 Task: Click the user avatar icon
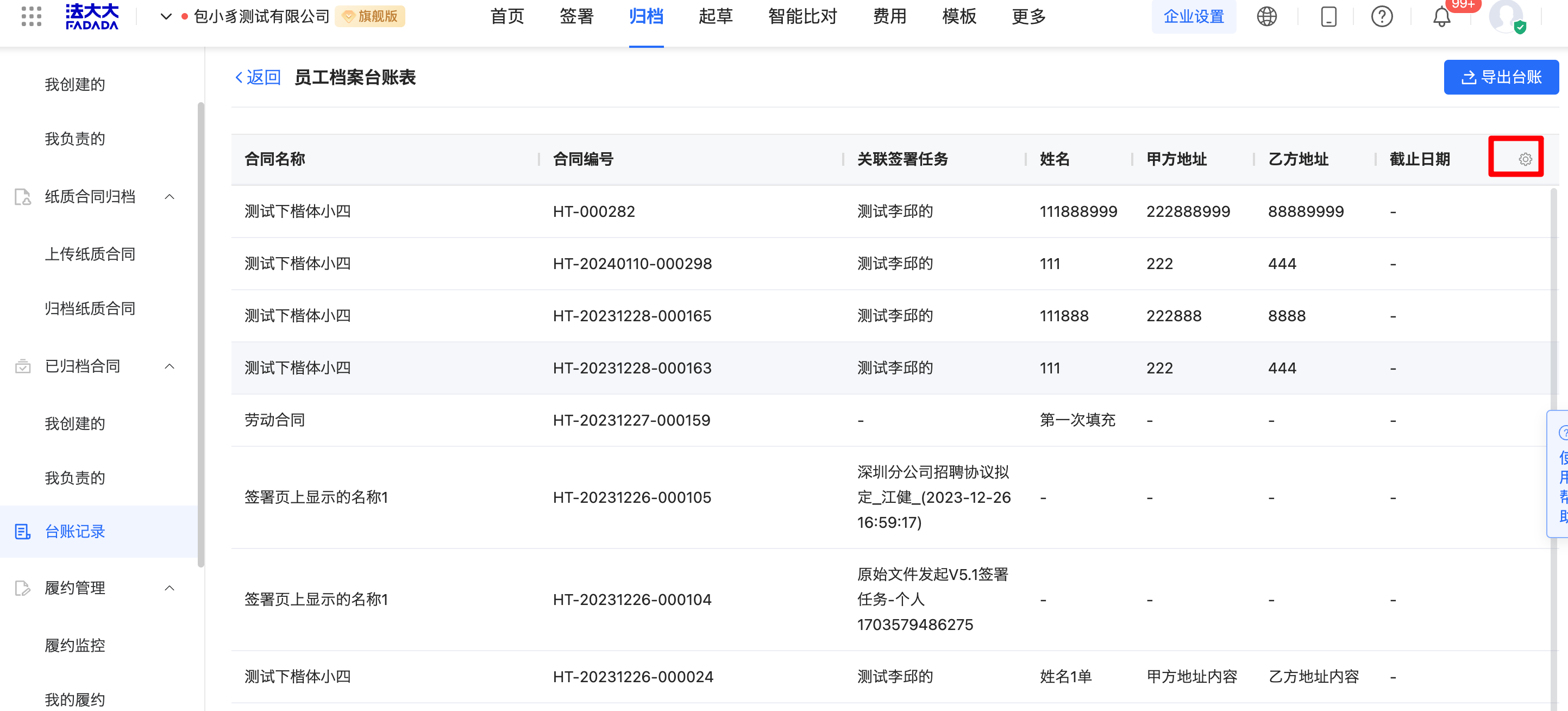pyautogui.click(x=1506, y=16)
